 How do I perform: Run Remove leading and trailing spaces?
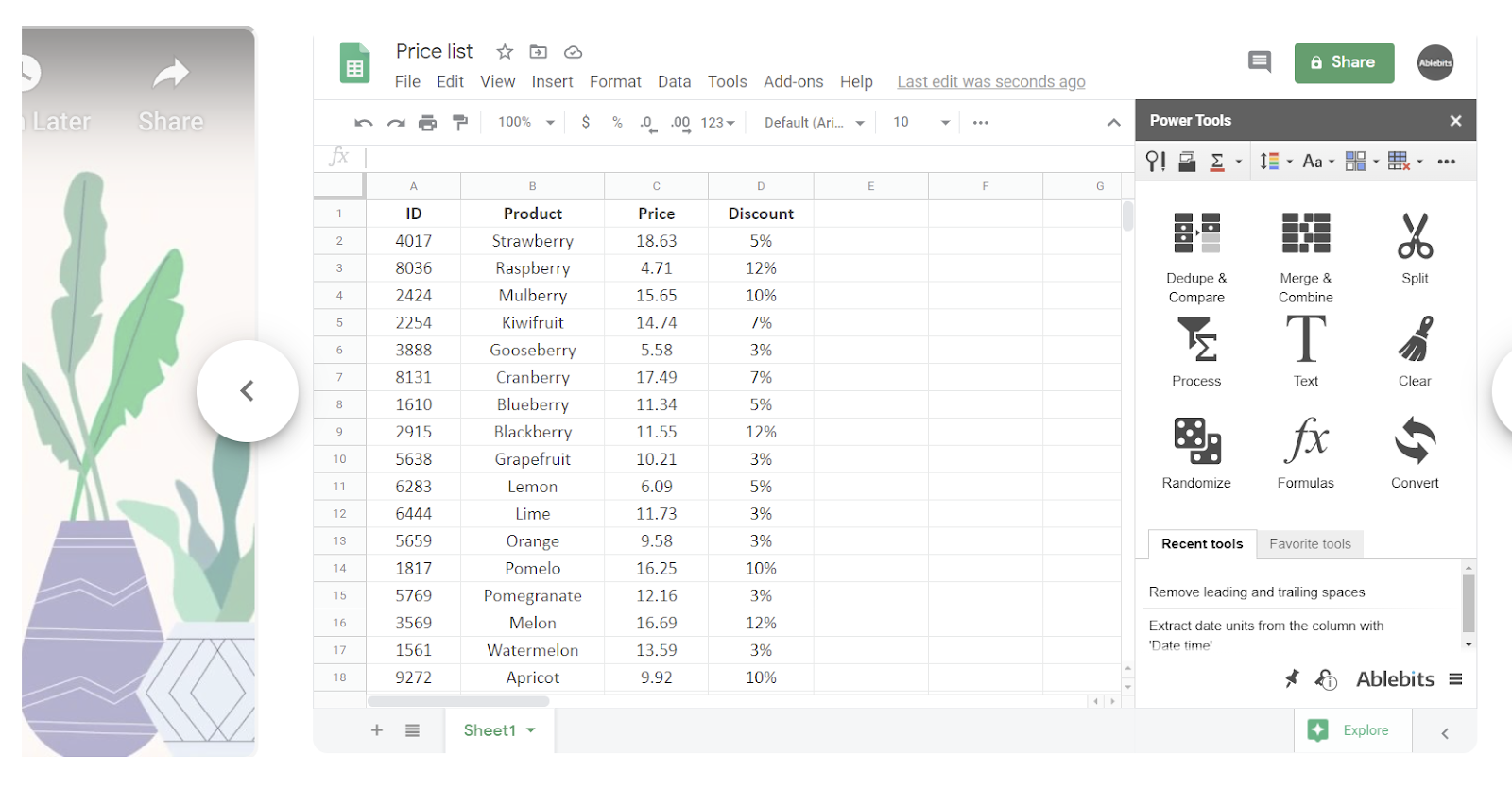pos(1257,592)
